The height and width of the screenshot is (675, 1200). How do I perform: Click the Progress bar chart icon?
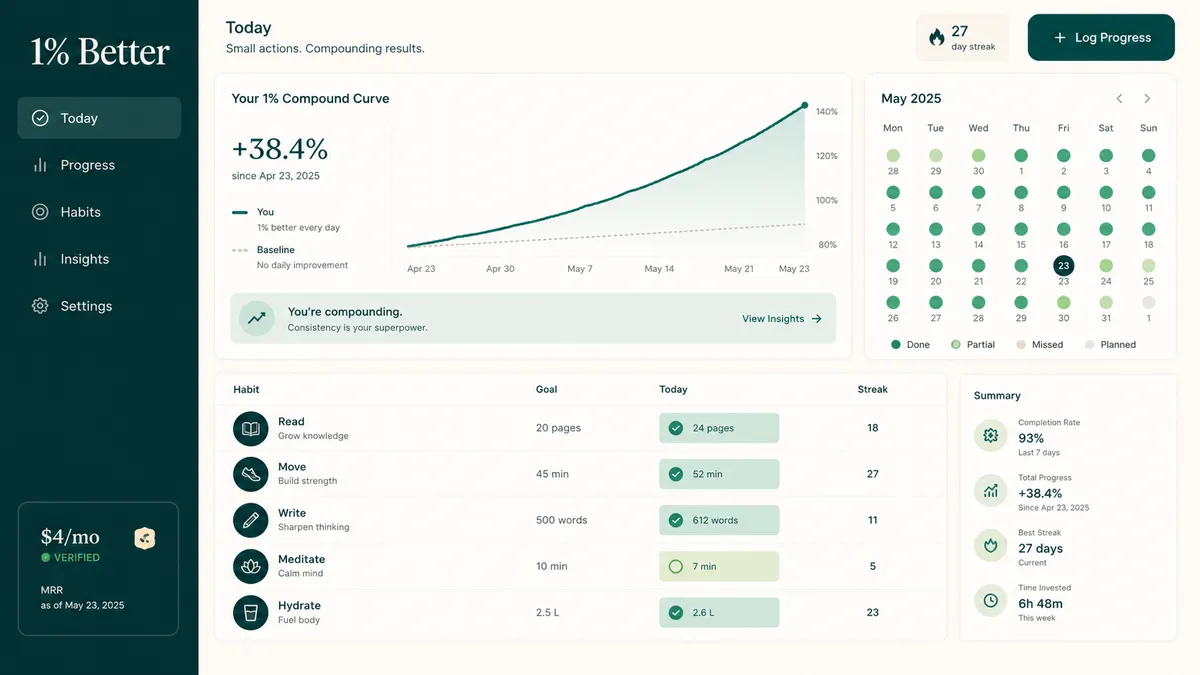point(40,165)
